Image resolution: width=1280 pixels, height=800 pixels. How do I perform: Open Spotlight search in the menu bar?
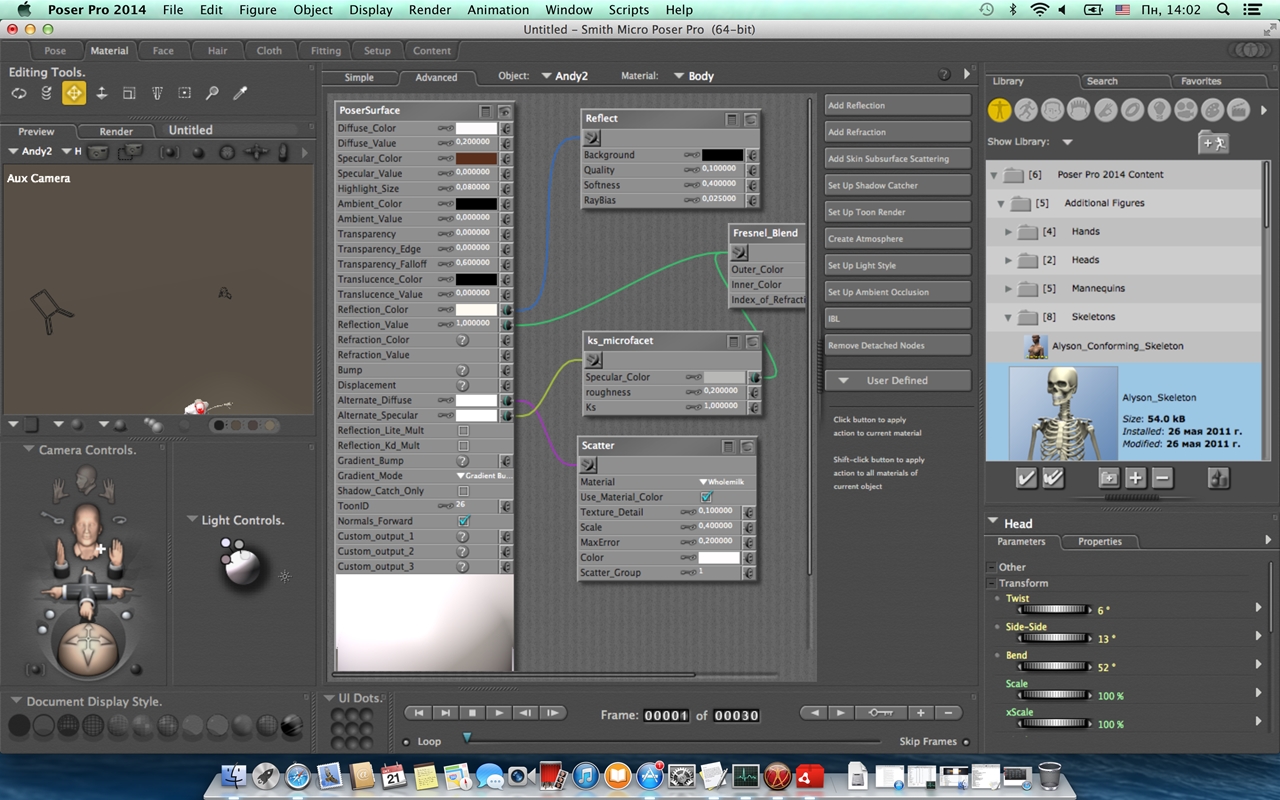click(x=1222, y=10)
